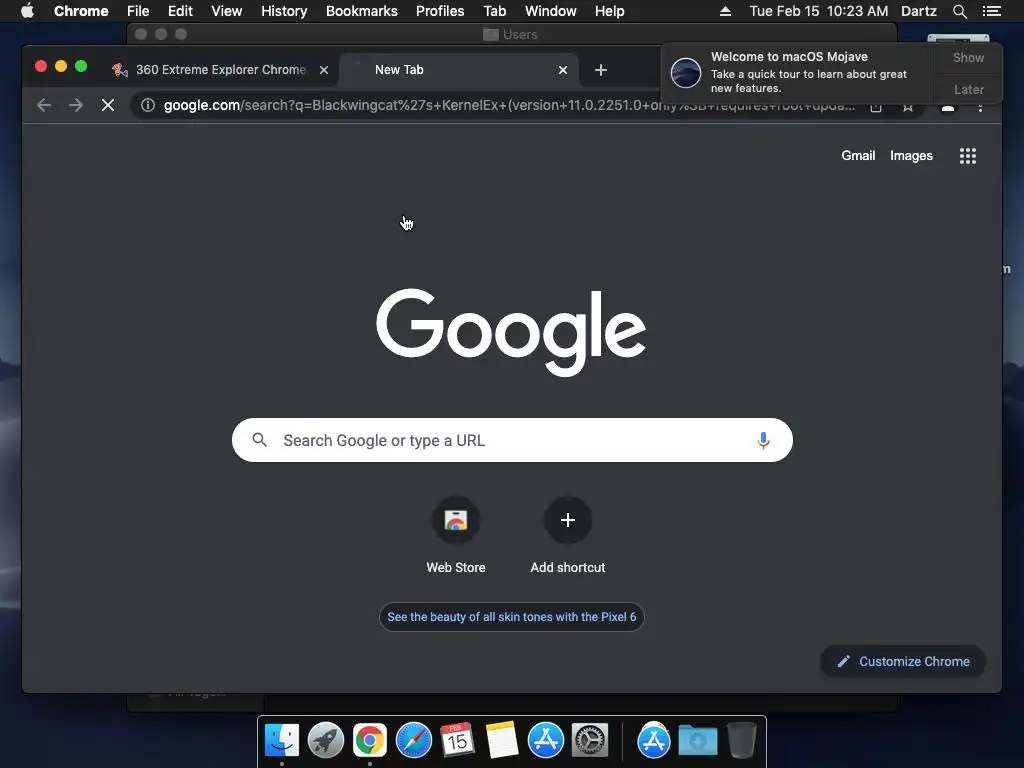Open the Profiles menu
1024x768 pixels.
coord(440,11)
